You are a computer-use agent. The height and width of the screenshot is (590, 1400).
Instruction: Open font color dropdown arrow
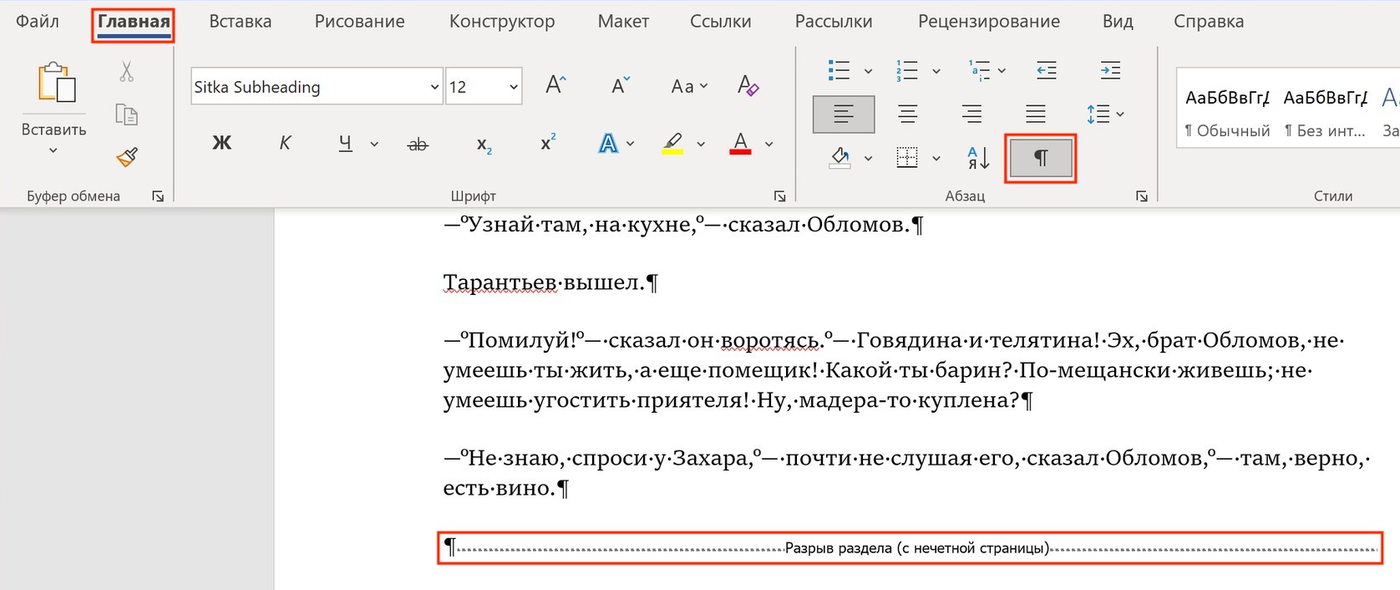point(769,144)
